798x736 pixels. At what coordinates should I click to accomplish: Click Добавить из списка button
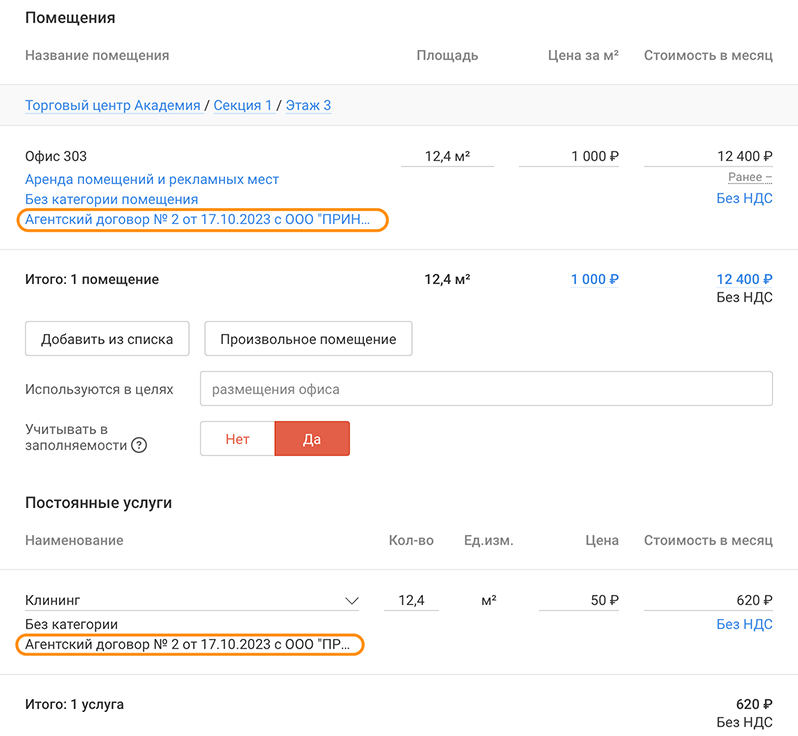pyautogui.click(x=107, y=339)
